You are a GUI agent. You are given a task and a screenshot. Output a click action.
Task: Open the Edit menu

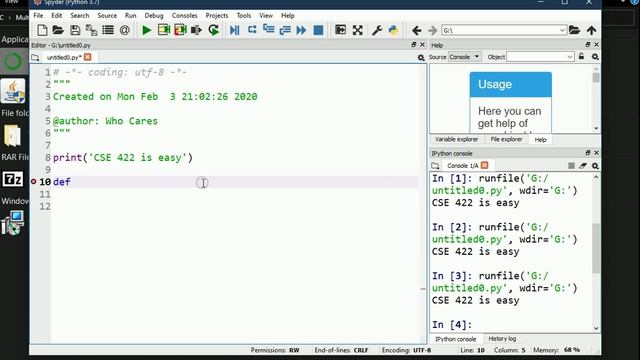pyautogui.click(x=57, y=16)
